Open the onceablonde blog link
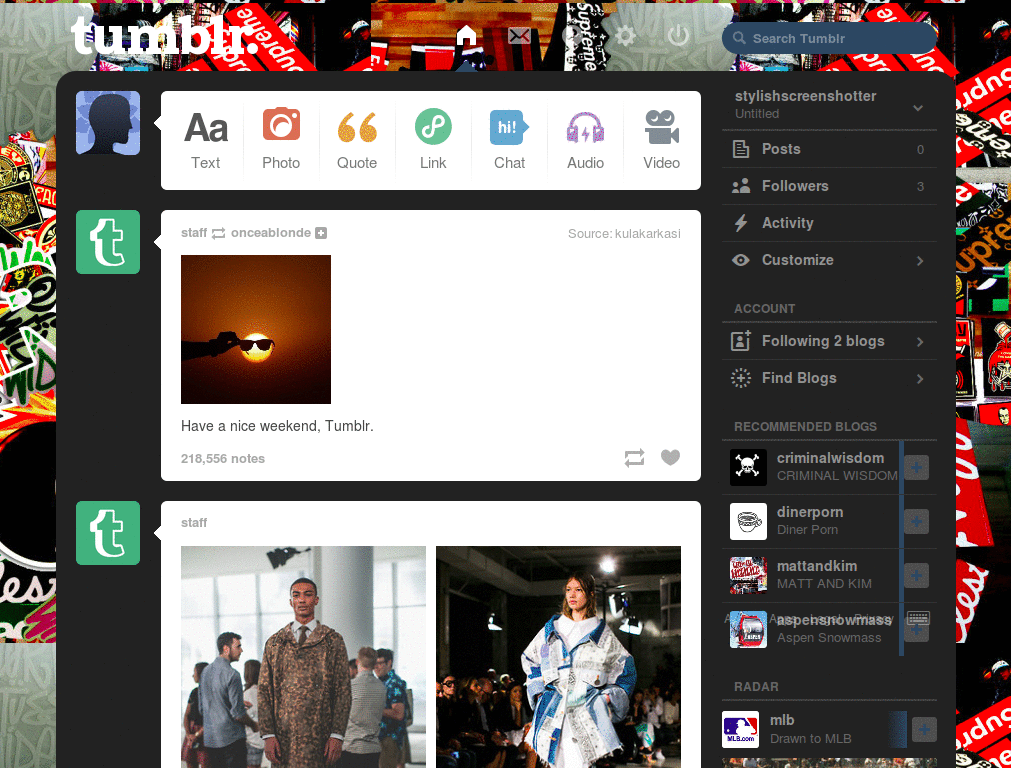Image resolution: width=1024 pixels, height=768 pixels. point(270,233)
